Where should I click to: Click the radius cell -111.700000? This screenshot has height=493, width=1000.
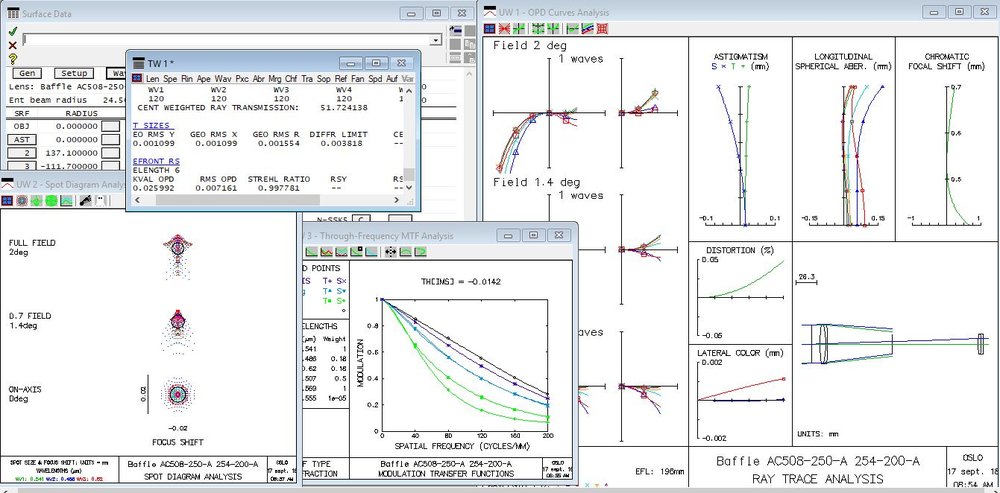pyautogui.click(x=72, y=166)
